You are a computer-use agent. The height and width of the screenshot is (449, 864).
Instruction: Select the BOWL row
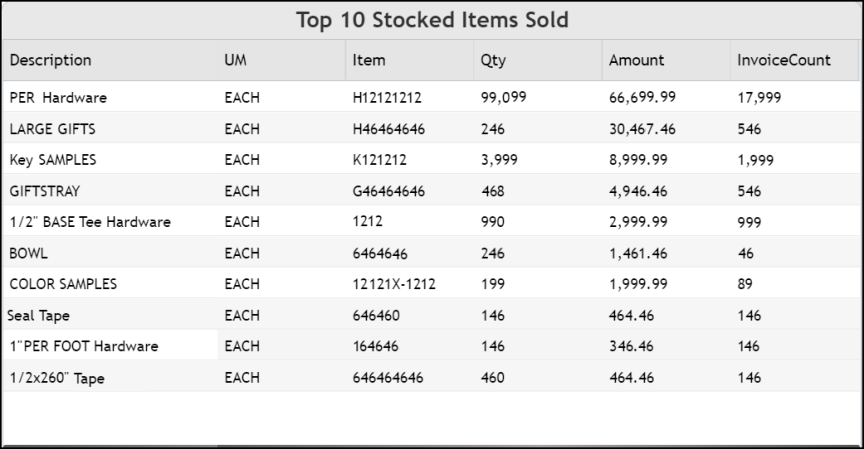431,253
